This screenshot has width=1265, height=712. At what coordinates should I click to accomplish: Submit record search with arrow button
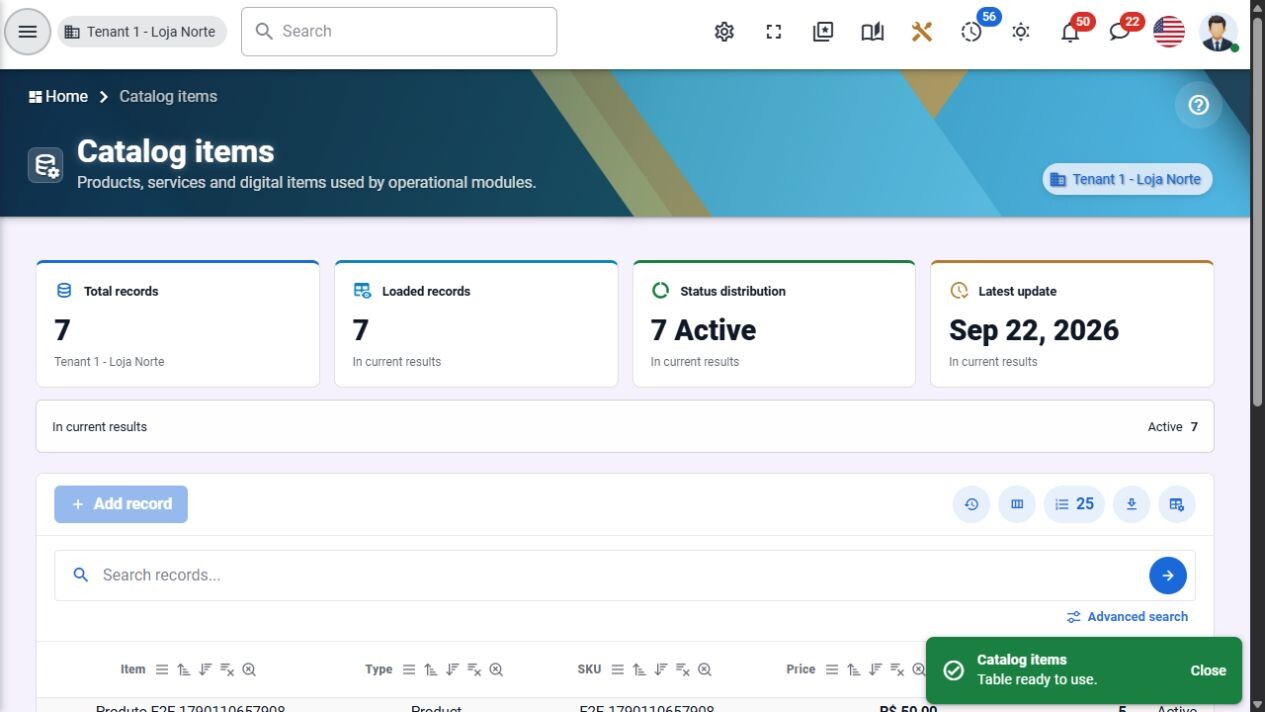pos(1168,575)
